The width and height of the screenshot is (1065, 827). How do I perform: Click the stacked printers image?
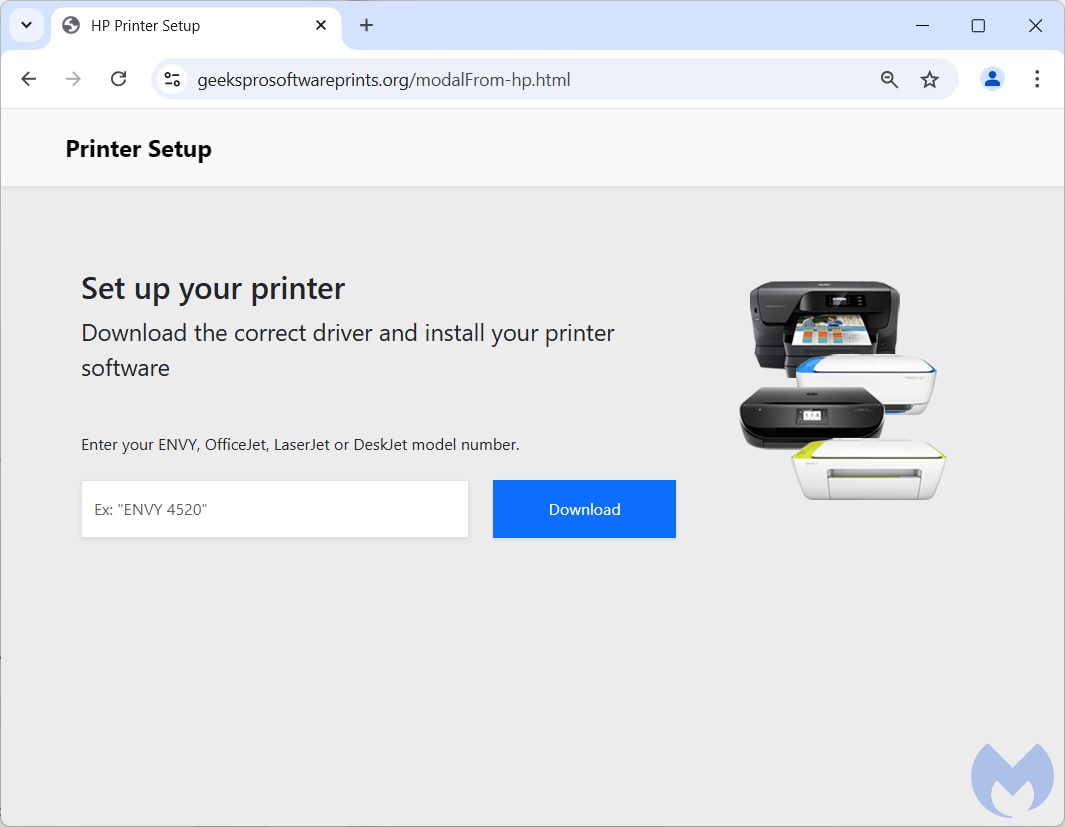coord(843,391)
